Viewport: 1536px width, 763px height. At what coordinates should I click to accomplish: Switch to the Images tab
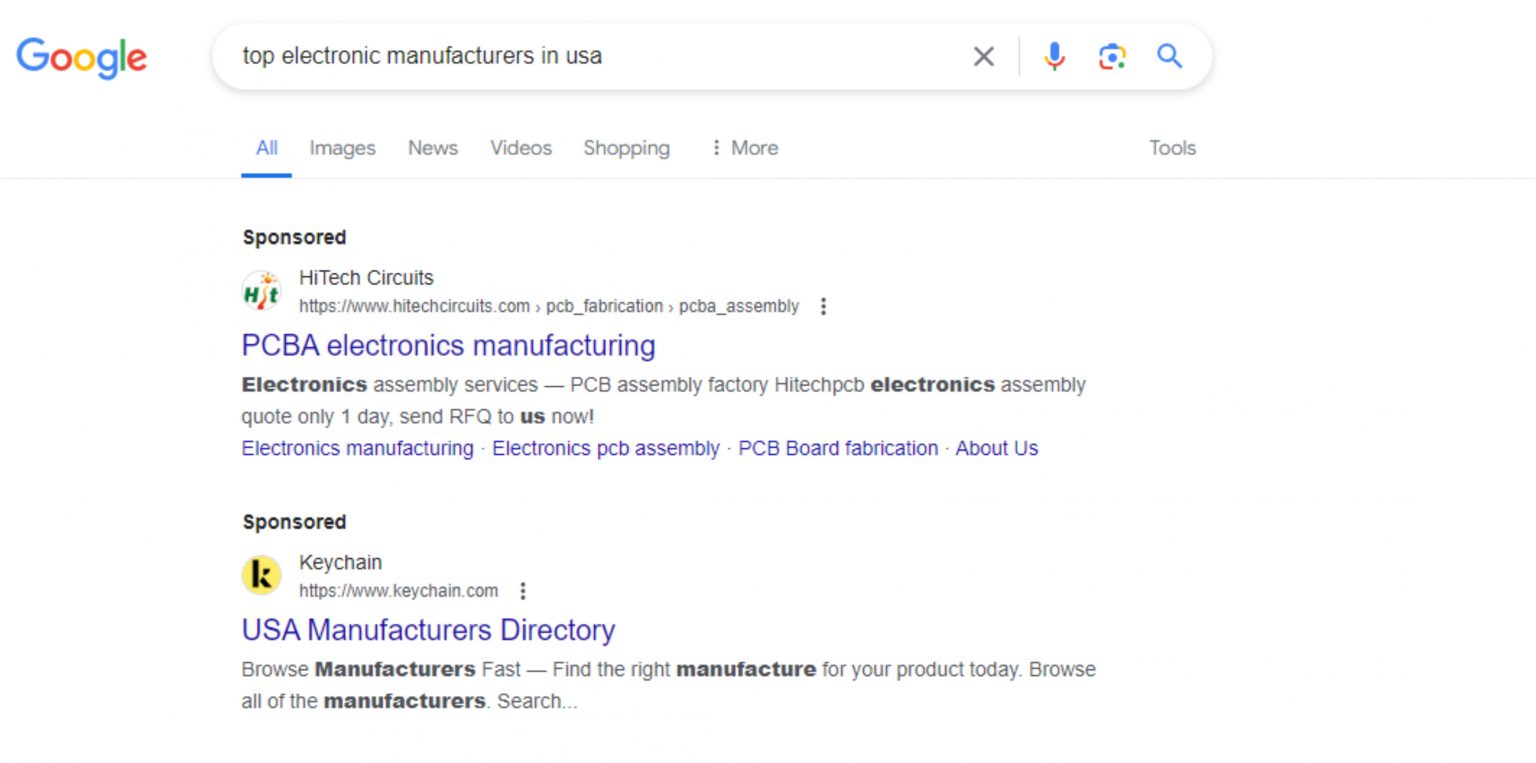[342, 148]
